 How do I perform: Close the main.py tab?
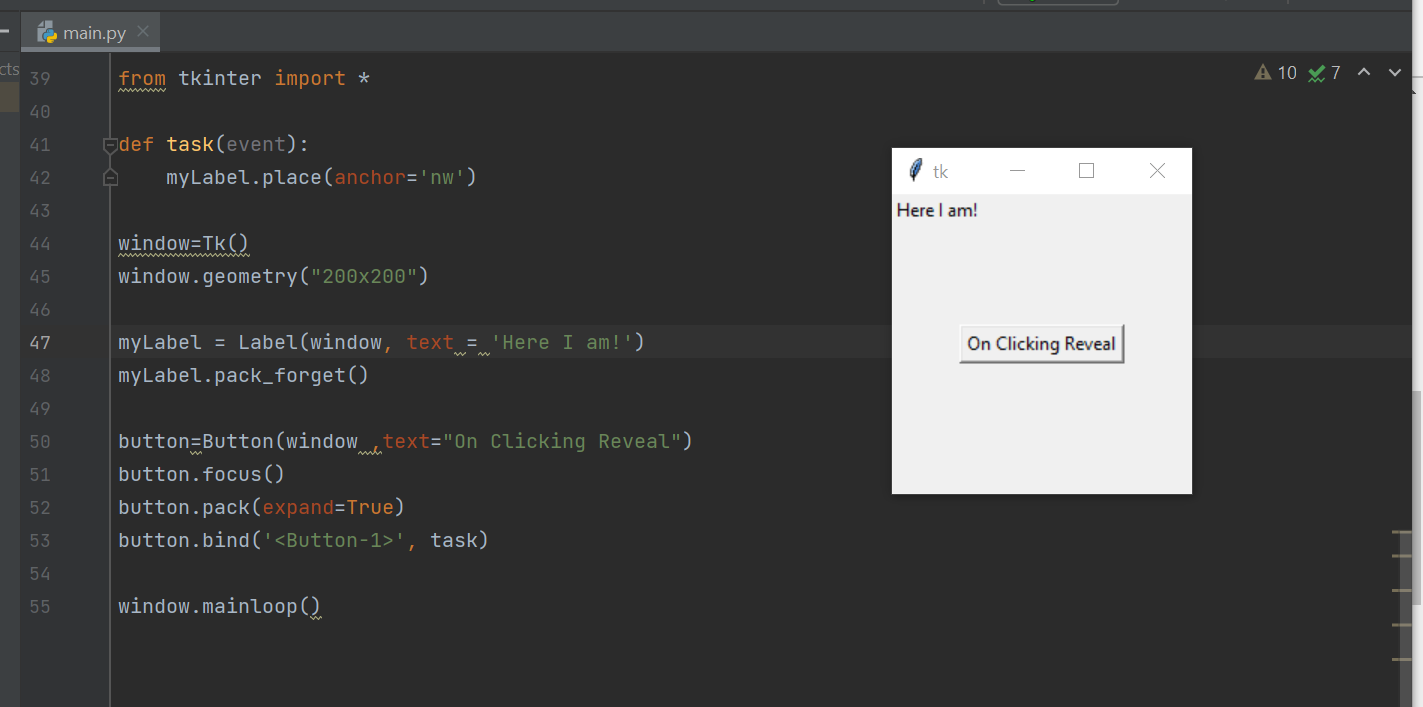point(143,32)
